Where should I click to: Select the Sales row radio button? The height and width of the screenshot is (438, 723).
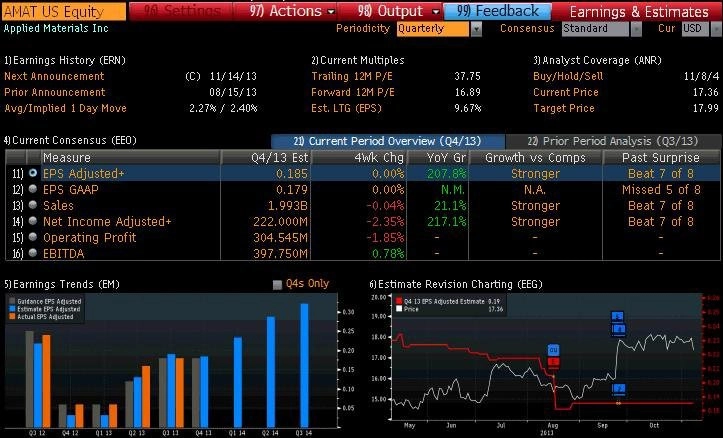(x=33, y=205)
